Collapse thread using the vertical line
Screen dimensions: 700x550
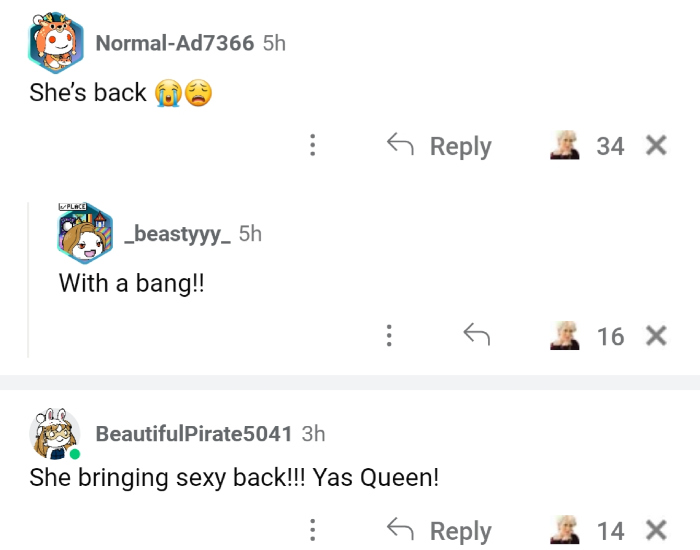28,280
